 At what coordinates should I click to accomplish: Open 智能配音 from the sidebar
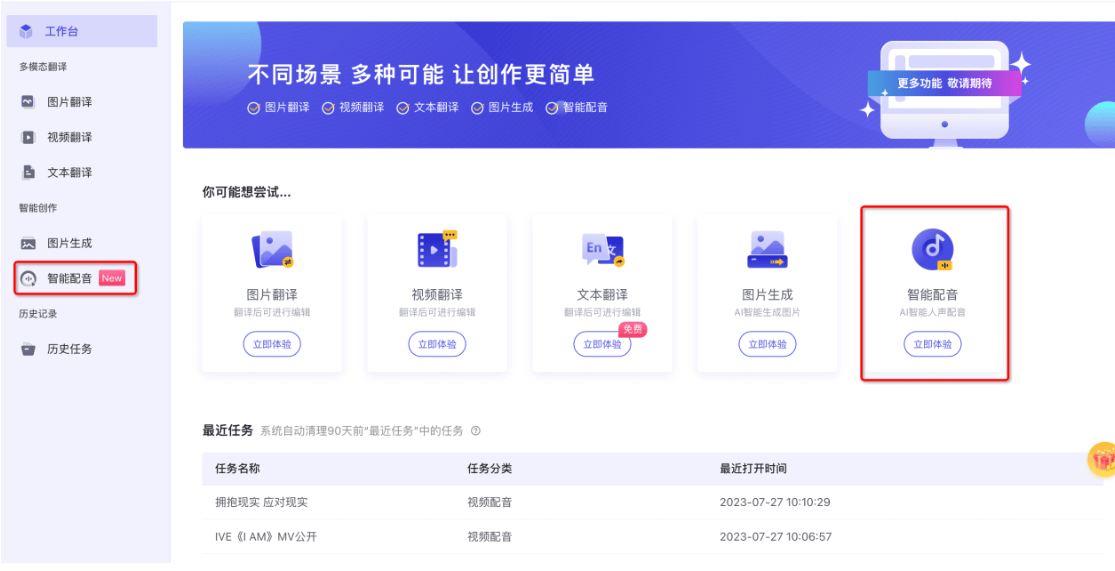(70, 278)
